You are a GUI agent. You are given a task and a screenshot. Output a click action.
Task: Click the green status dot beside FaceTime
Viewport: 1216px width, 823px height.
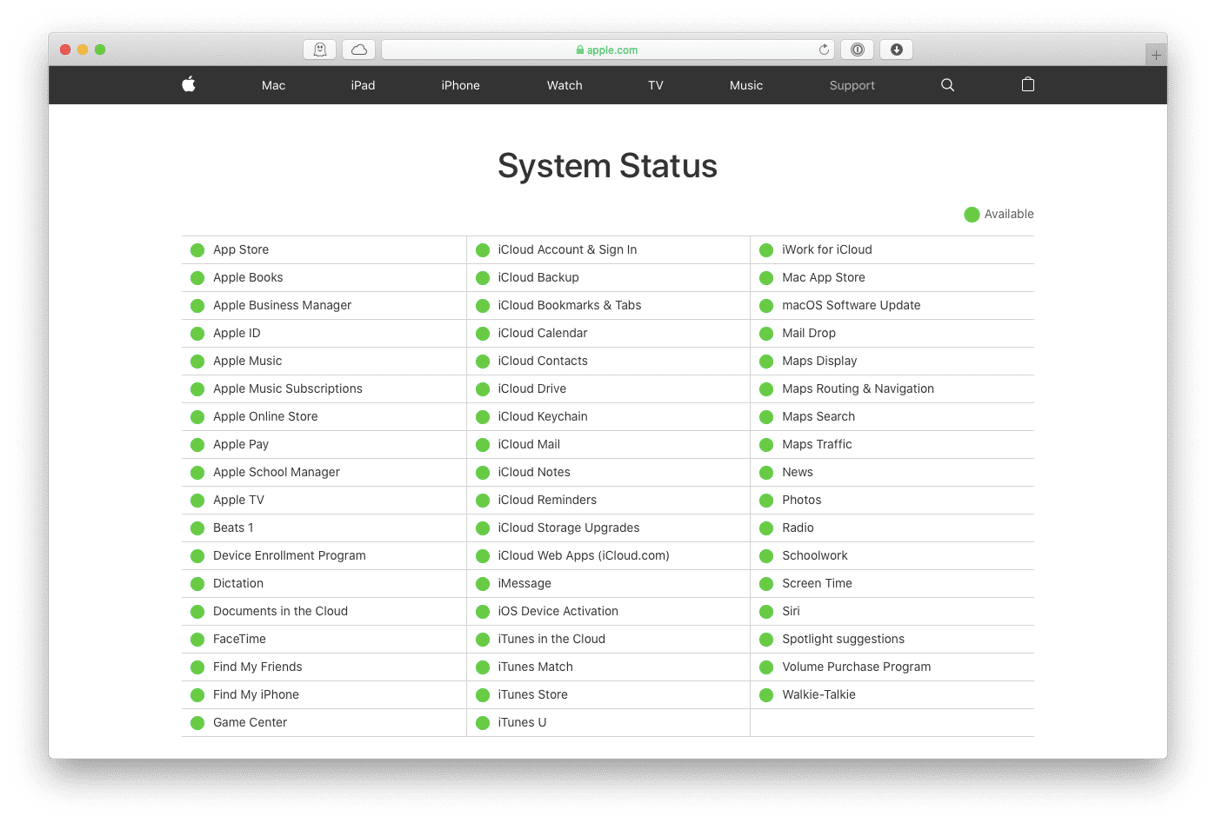point(197,639)
